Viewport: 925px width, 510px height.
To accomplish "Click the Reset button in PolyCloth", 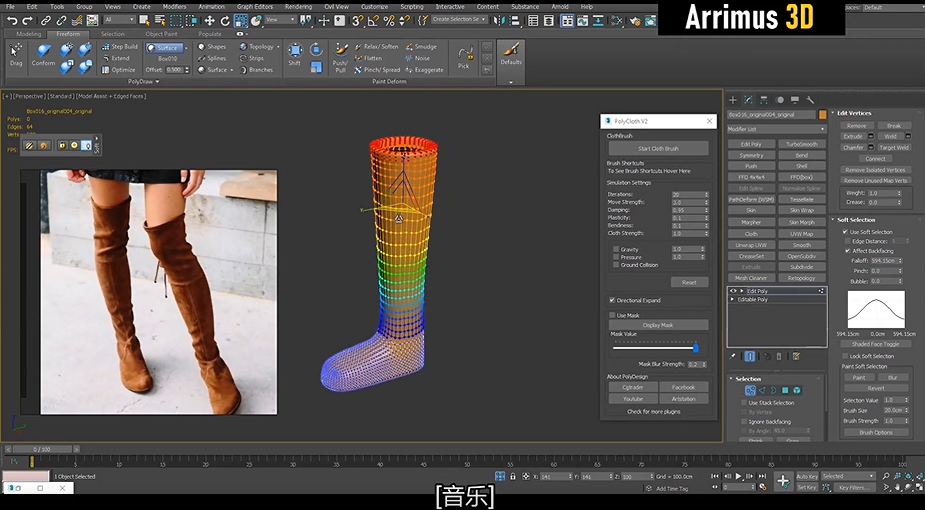I will click(x=689, y=282).
